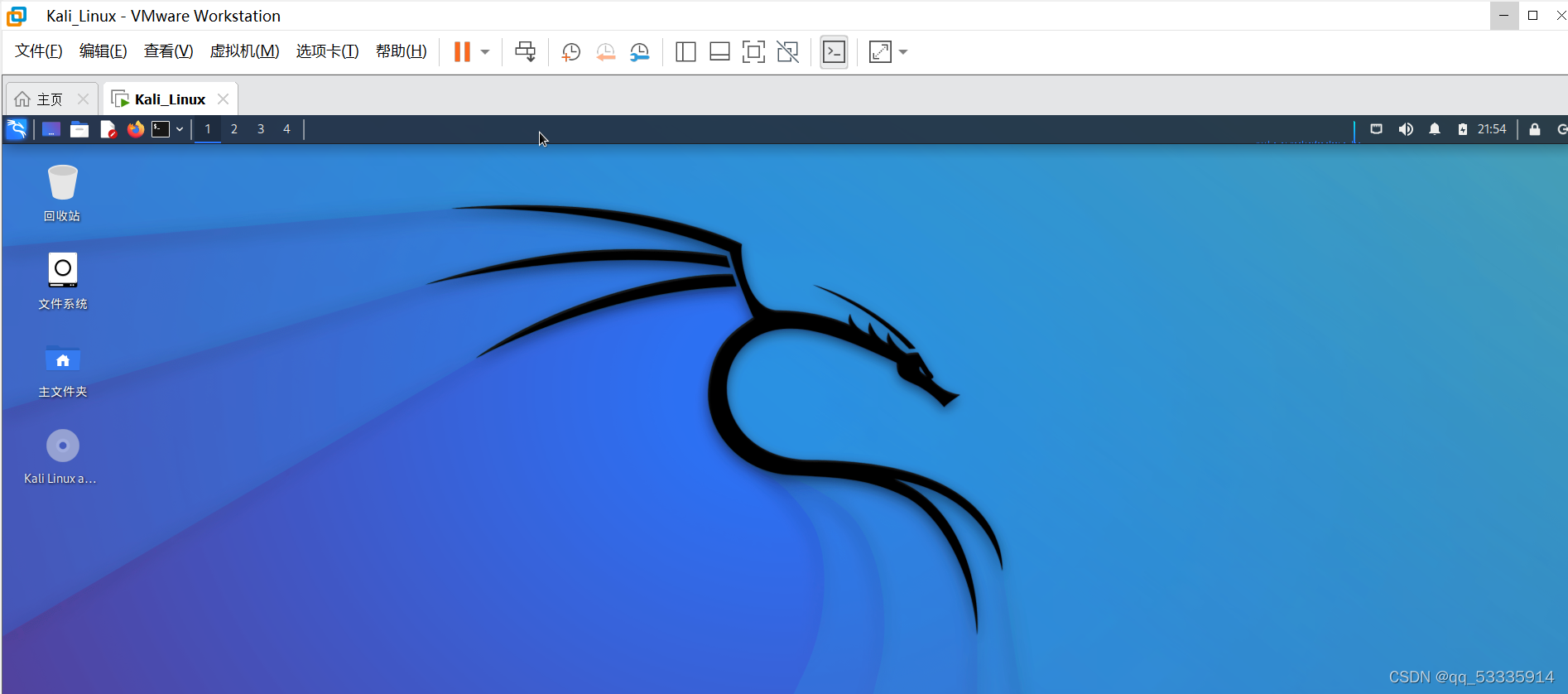The width and height of the screenshot is (1568, 694).
Task: Open the 选项卡(T) menu
Action: coord(327,51)
